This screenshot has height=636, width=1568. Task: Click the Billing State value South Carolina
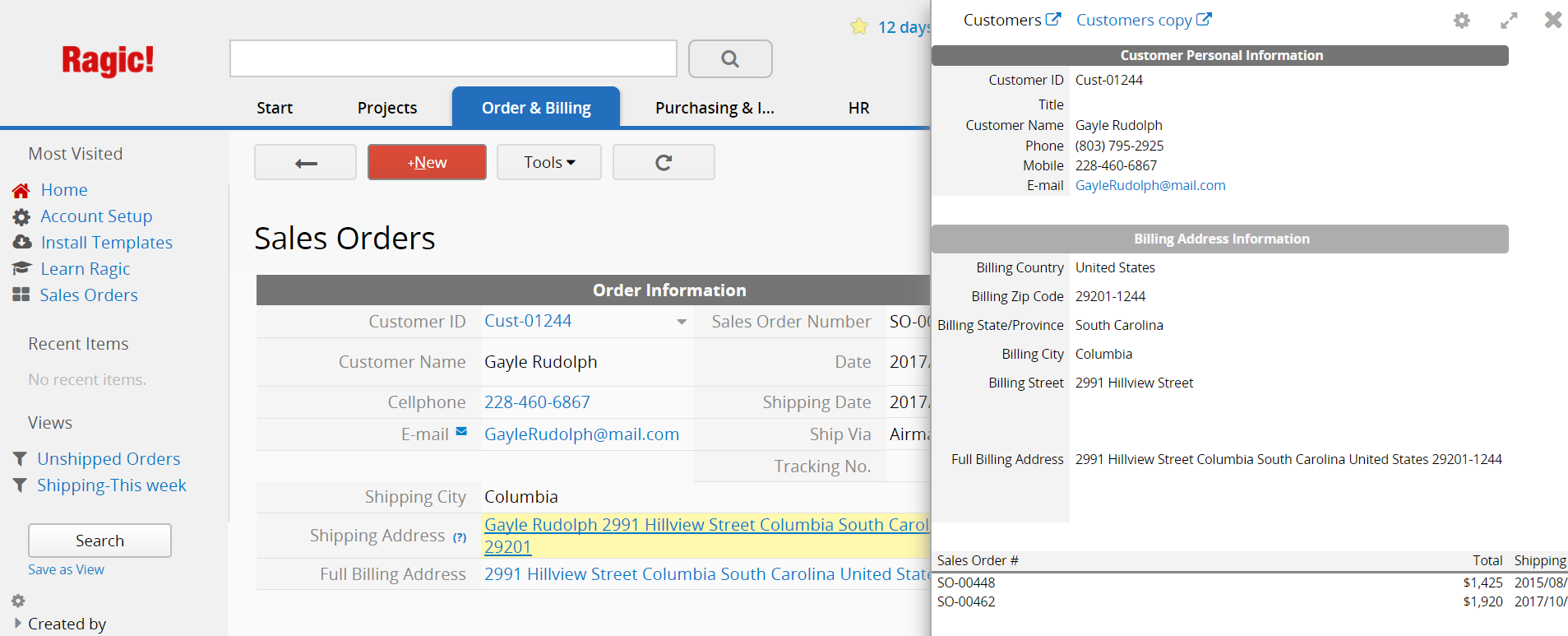(x=1119, y=325)
